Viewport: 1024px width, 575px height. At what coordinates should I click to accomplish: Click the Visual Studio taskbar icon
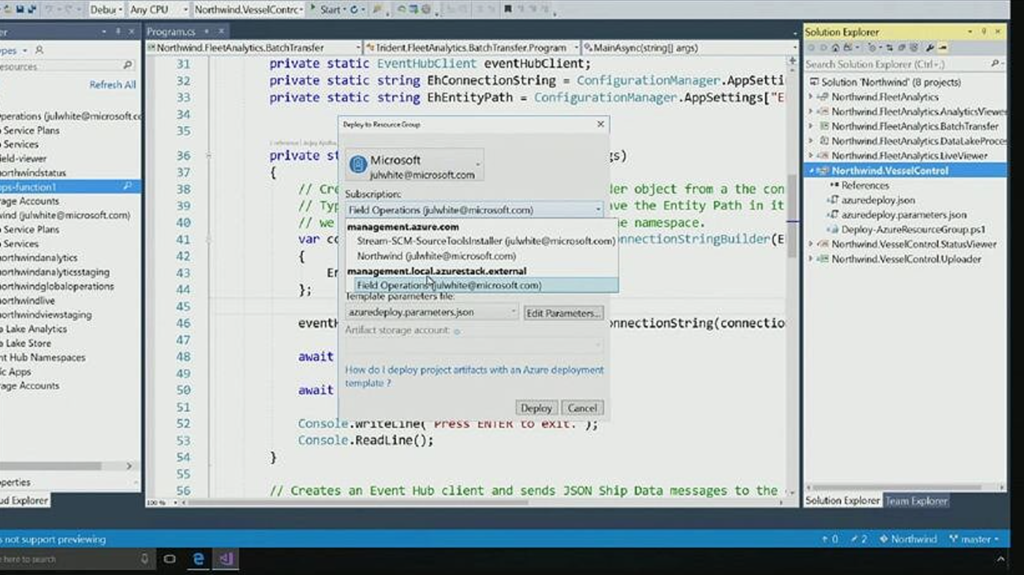click(x=226, y=558)
